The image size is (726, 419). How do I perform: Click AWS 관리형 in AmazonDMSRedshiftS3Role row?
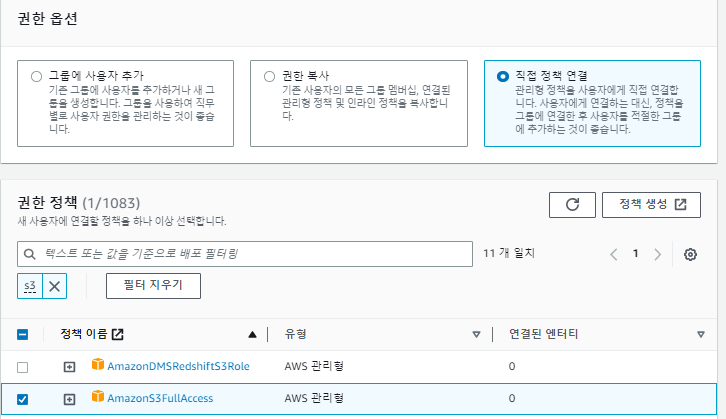314,366
